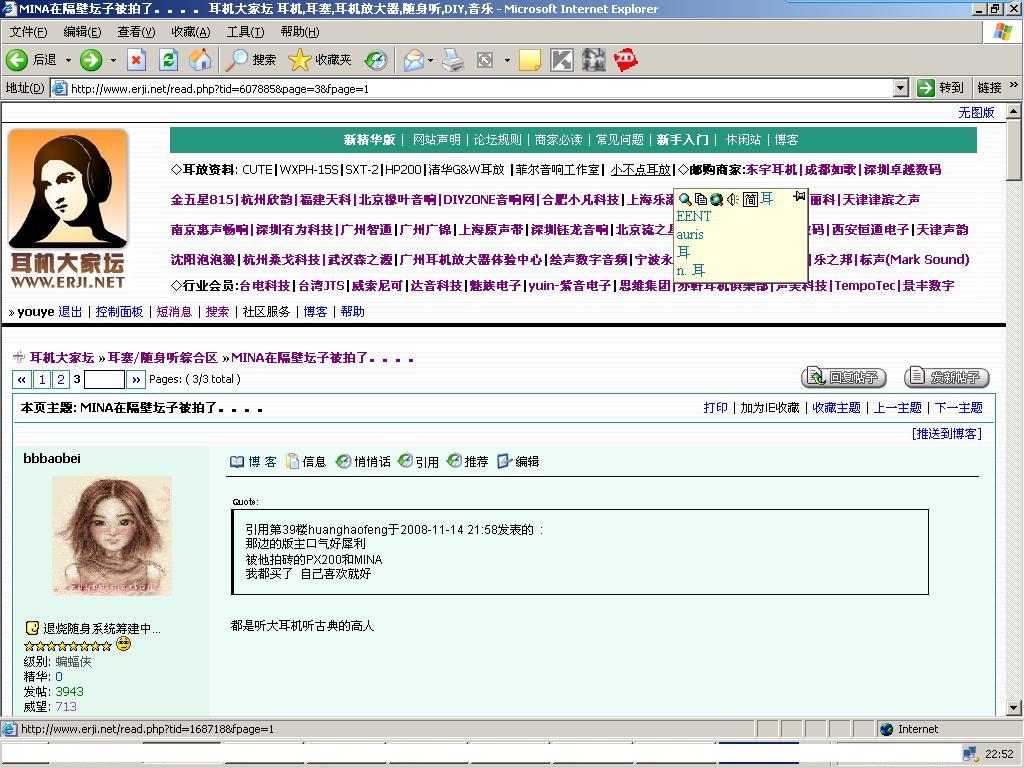Click the K logo toolbar icon
This screenshot has width=1024, height=768.
(x=562, y=60)
